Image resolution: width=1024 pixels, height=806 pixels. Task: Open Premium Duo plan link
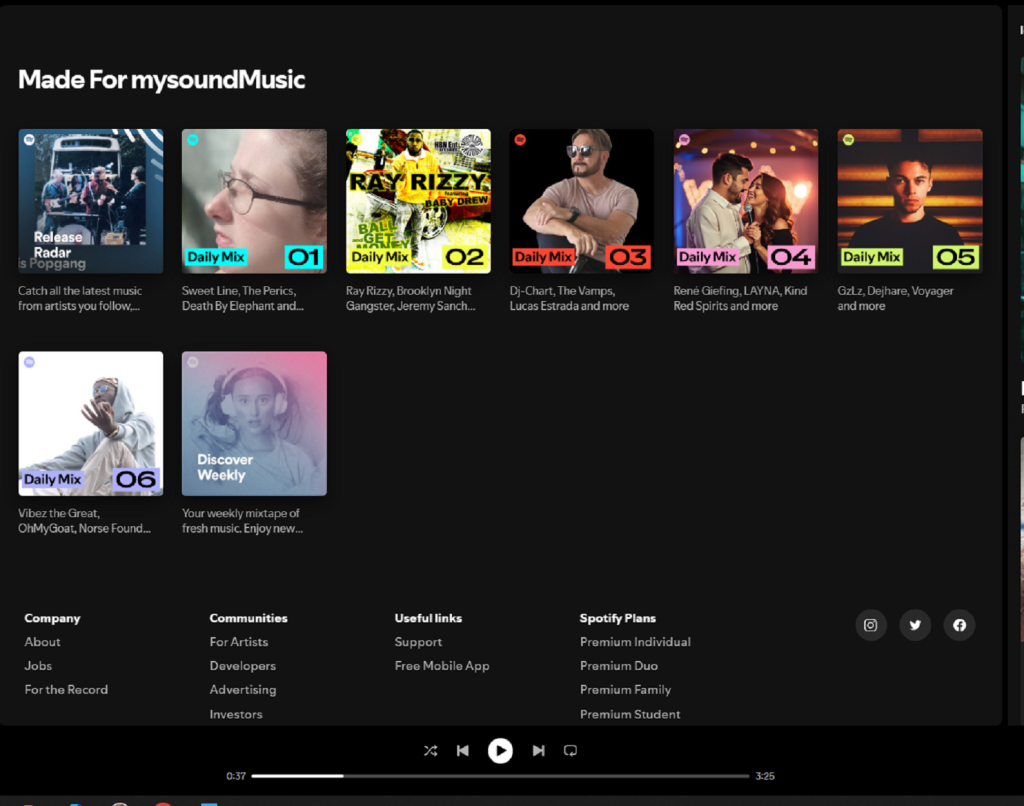pyautogui.click(x=618, y=666)
